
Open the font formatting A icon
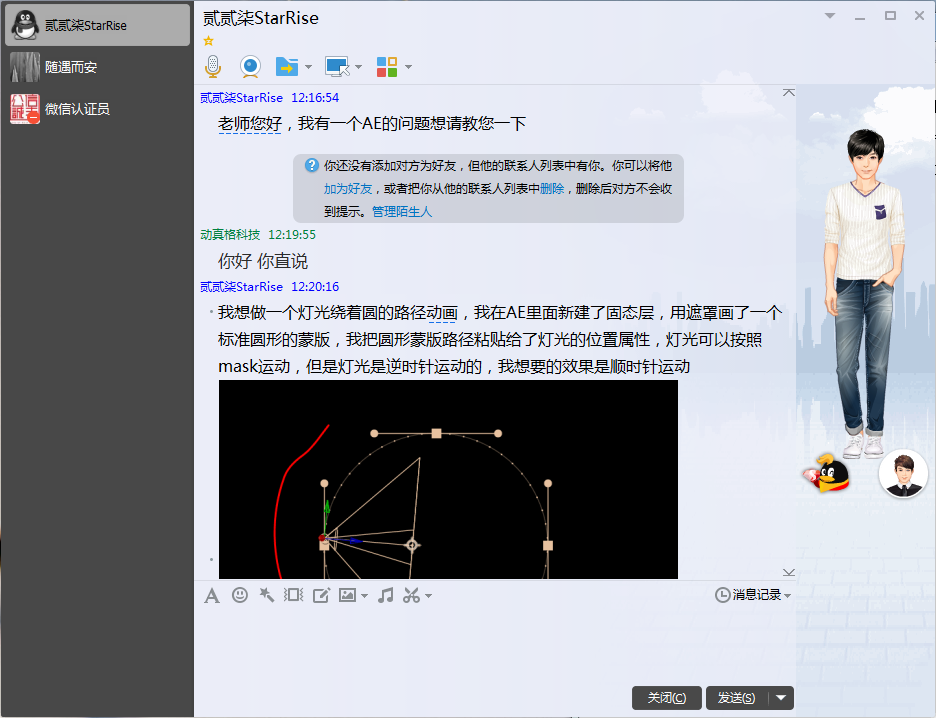click(x=212, y=595)
